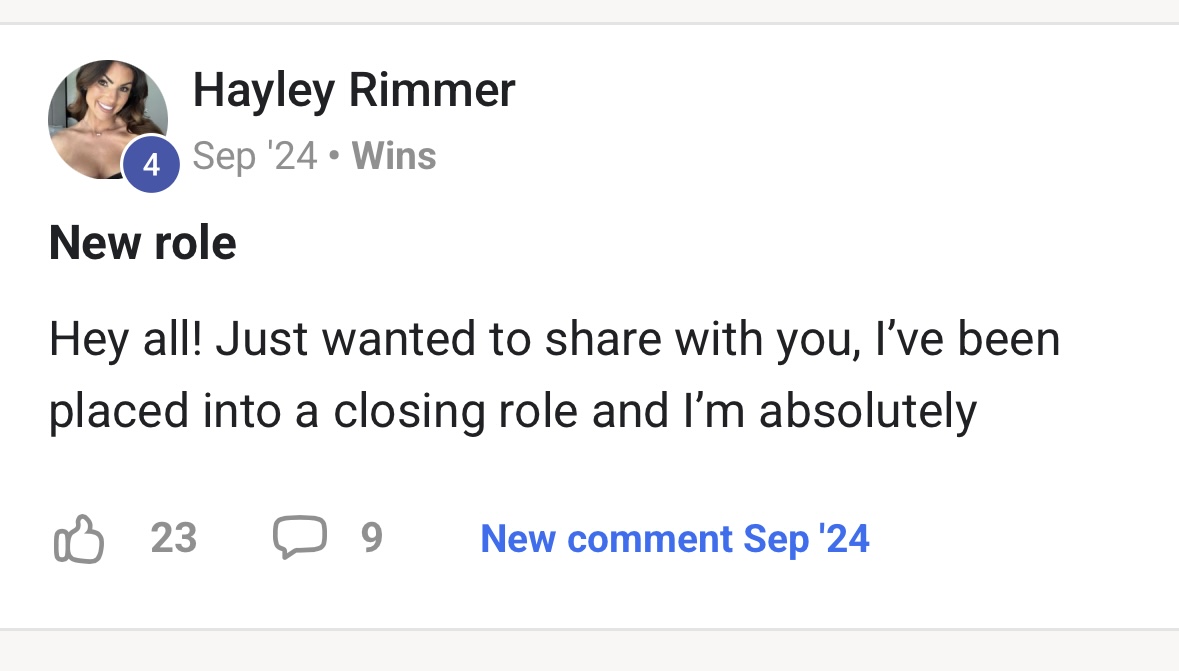
Task: Click the word "absolutely" in the preview
Action: pos(868,411)
